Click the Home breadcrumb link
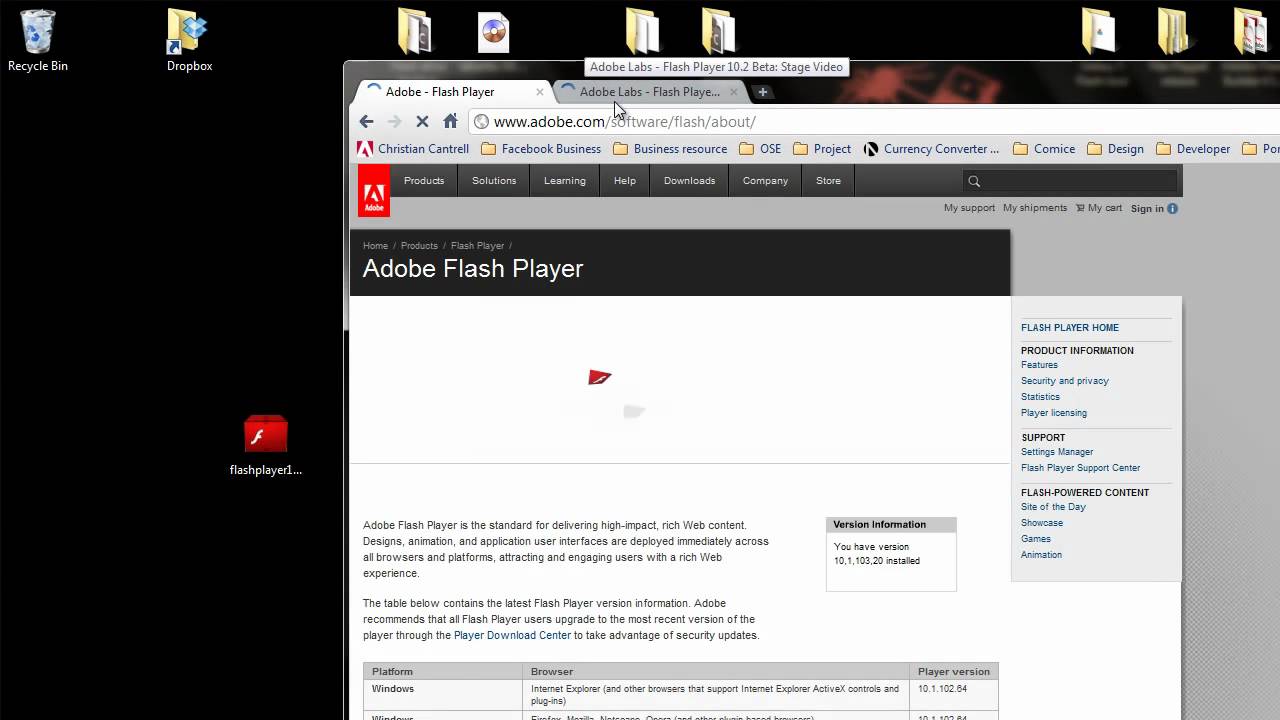 (375, 246)
